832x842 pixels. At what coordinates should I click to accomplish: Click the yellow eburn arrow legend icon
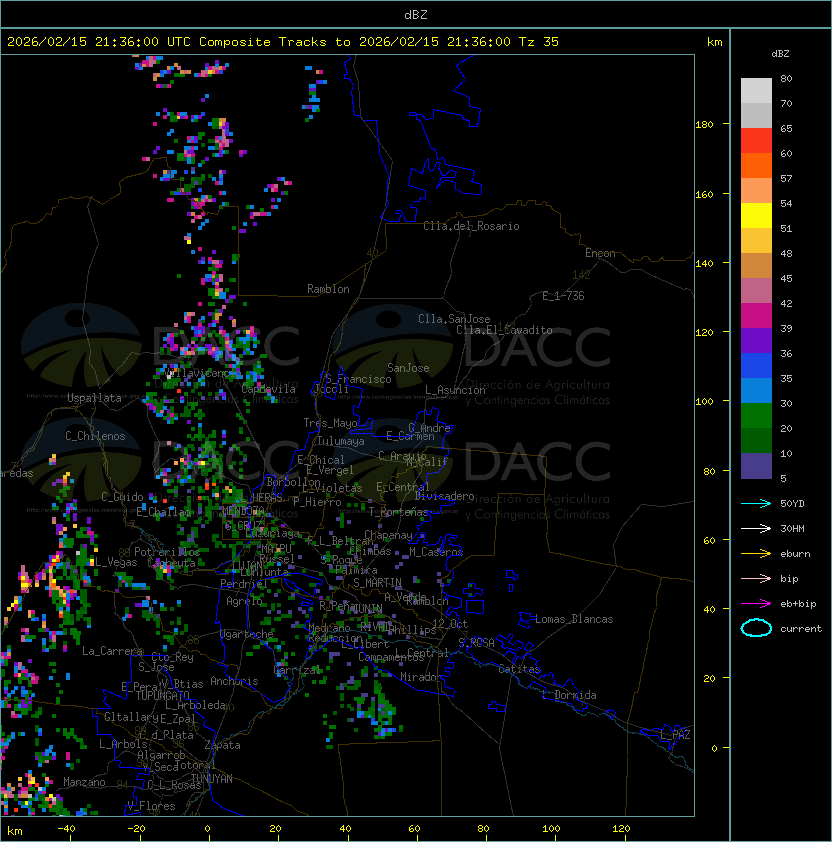(756, 554)
